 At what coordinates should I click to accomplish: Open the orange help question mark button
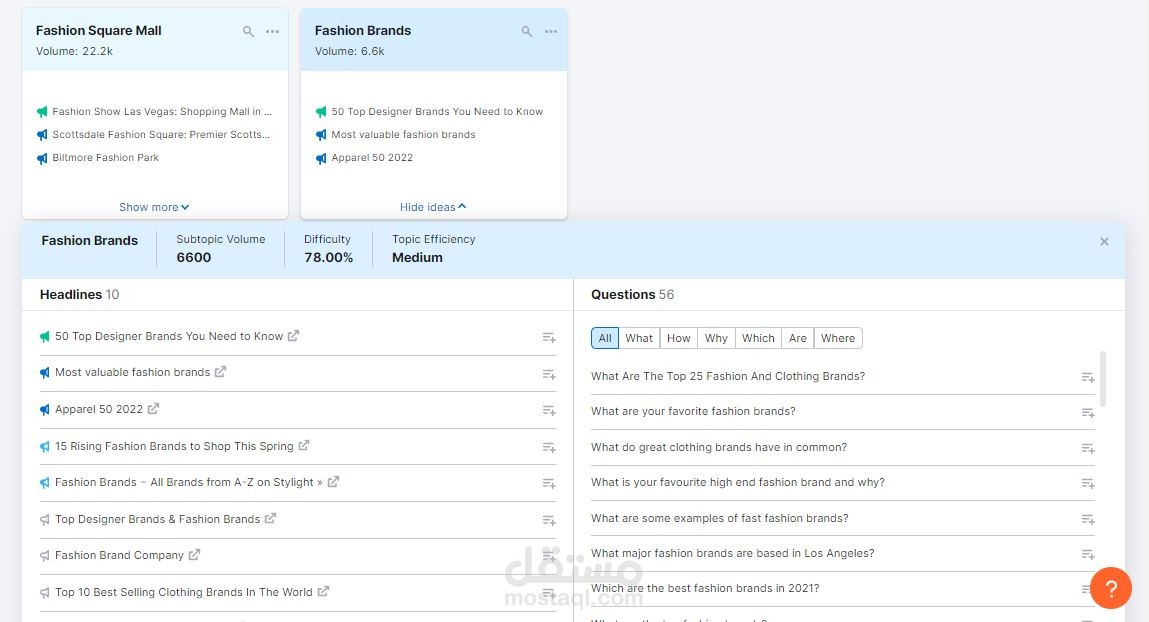pyautogui.click(x=1111, y=588)
